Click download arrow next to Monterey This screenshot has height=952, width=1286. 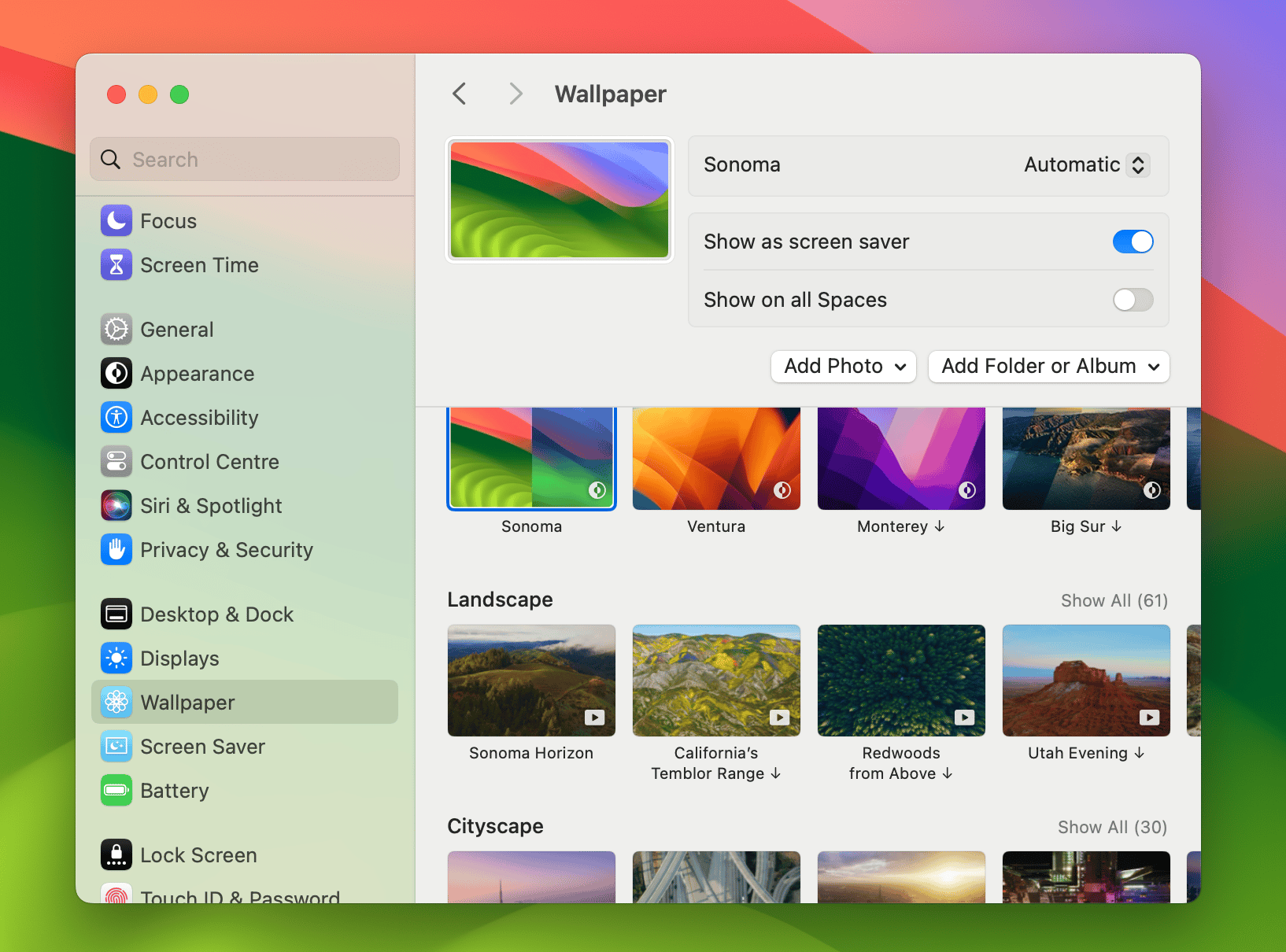click(940, 526)
